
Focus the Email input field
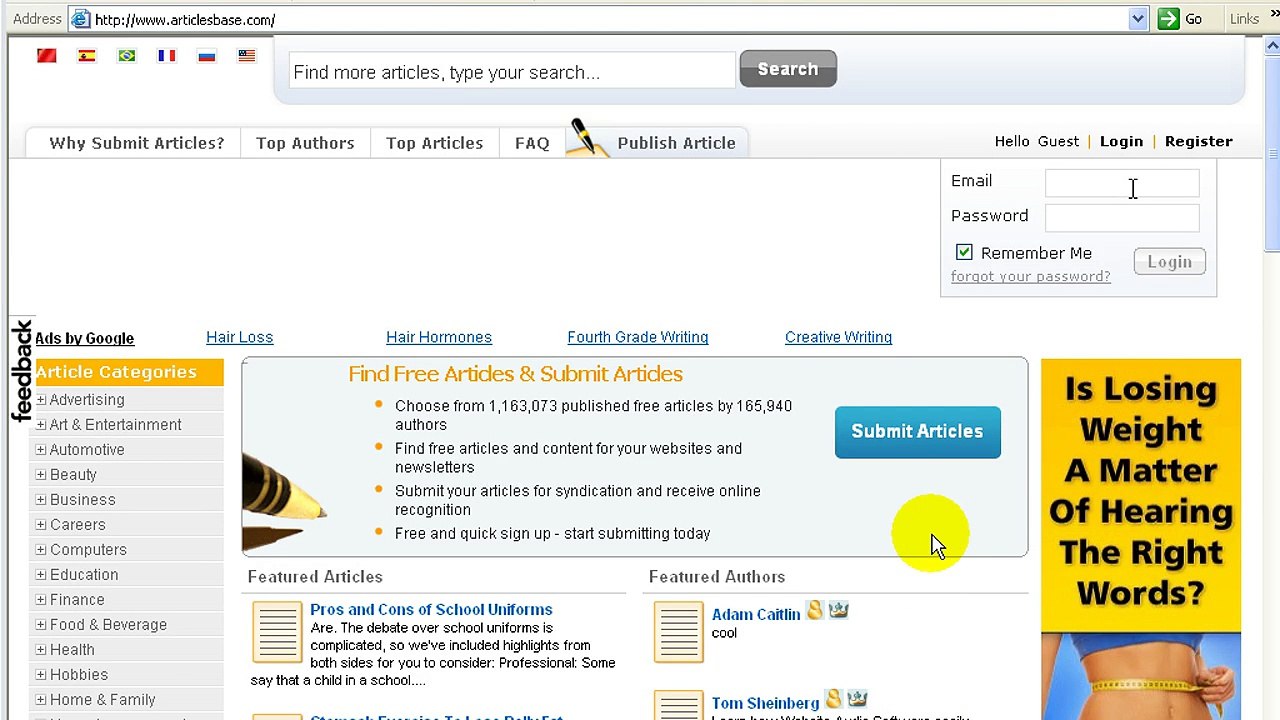coord(1122,183)
